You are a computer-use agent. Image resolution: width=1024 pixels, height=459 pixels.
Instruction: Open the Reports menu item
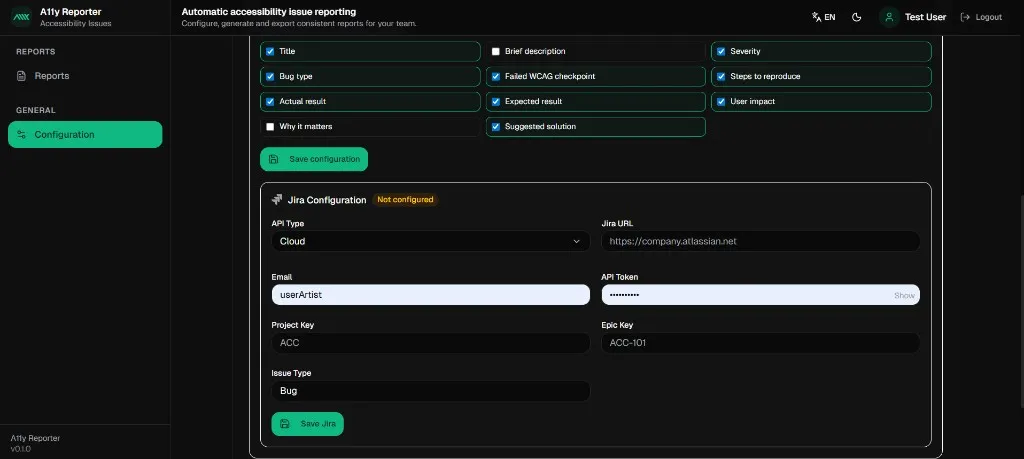coord(52,76)
